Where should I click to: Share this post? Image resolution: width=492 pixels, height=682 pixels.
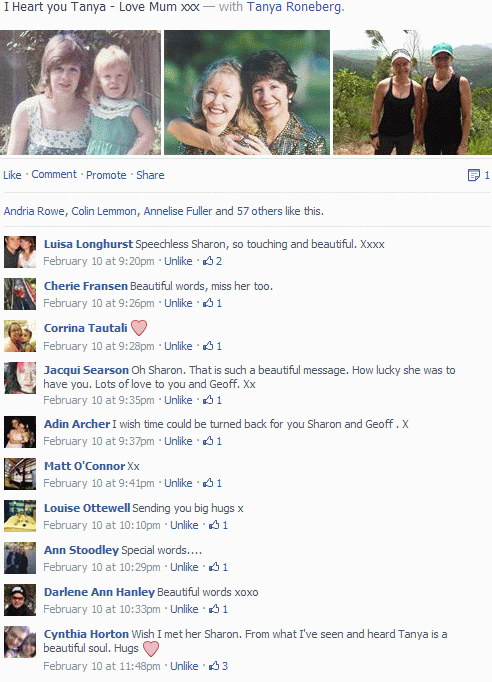[150, 175]
